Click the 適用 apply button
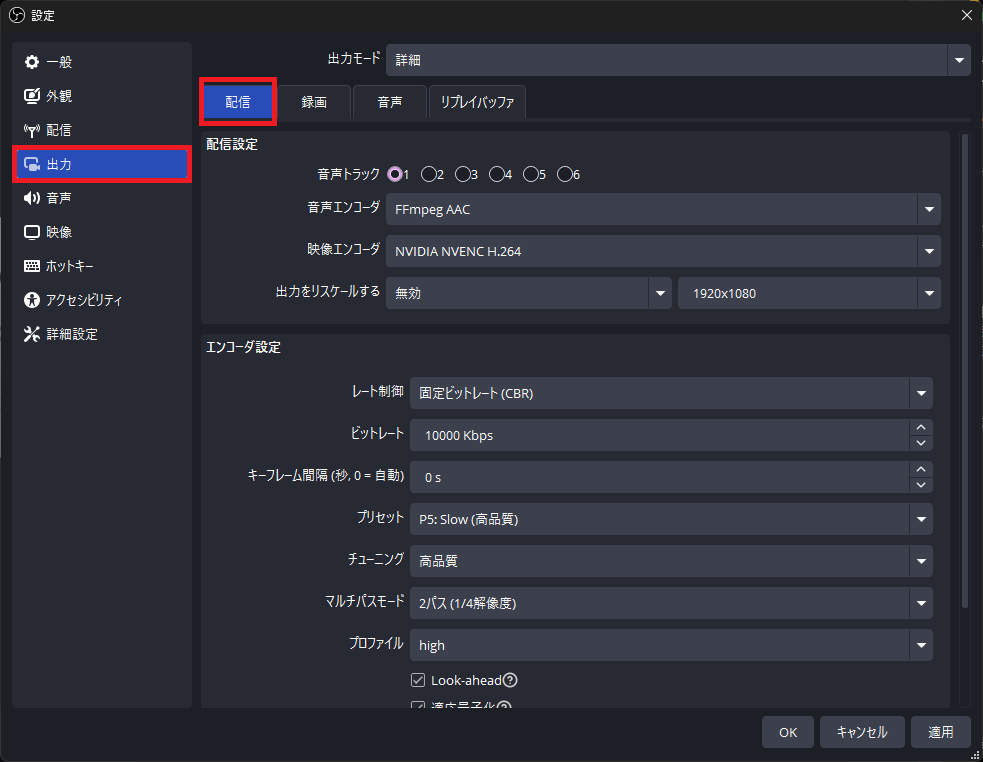The width and height of the screenshot is (983, 762). click(x=940, y=732)
